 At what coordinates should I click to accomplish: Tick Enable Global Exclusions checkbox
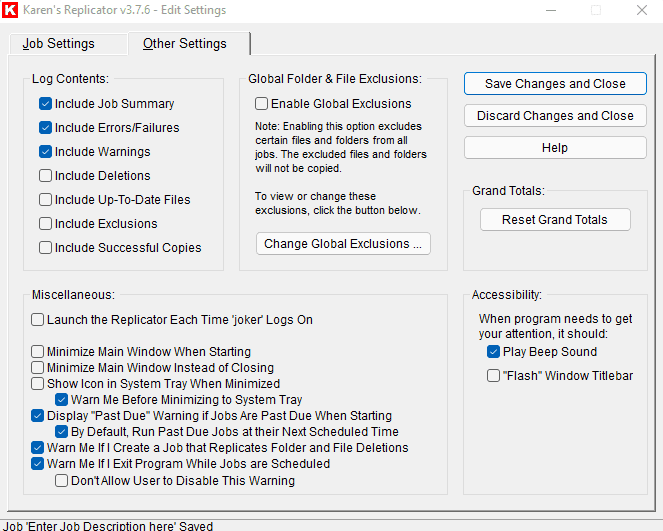coord(261,104)
